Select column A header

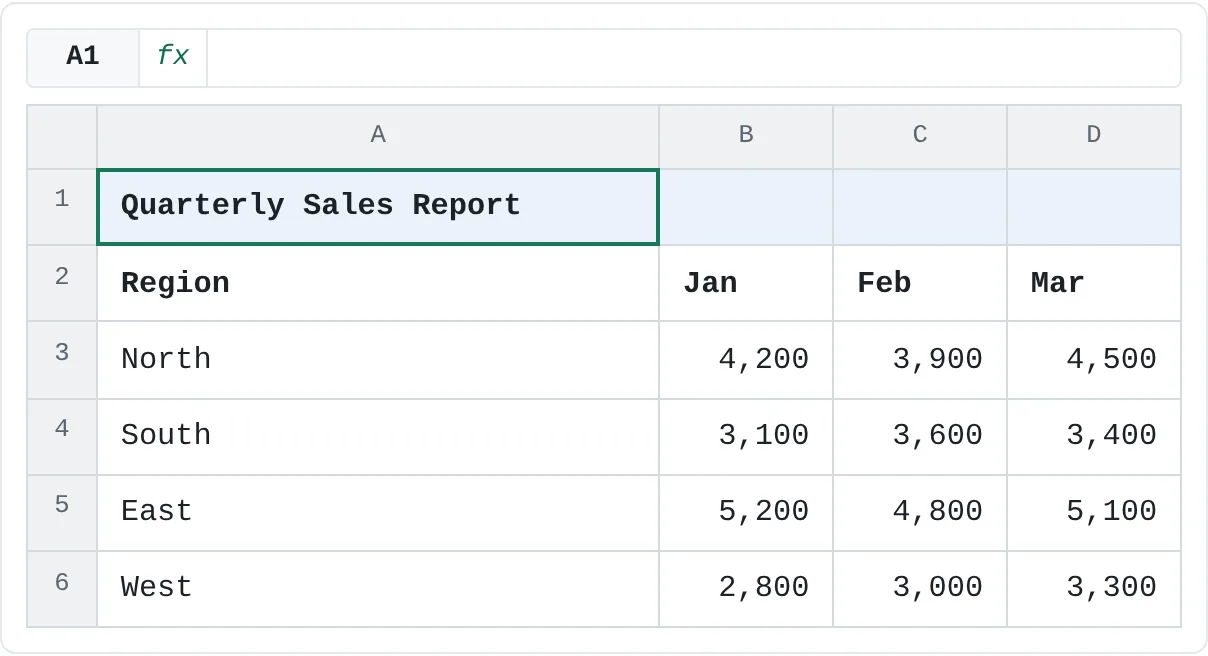point(378,136)
